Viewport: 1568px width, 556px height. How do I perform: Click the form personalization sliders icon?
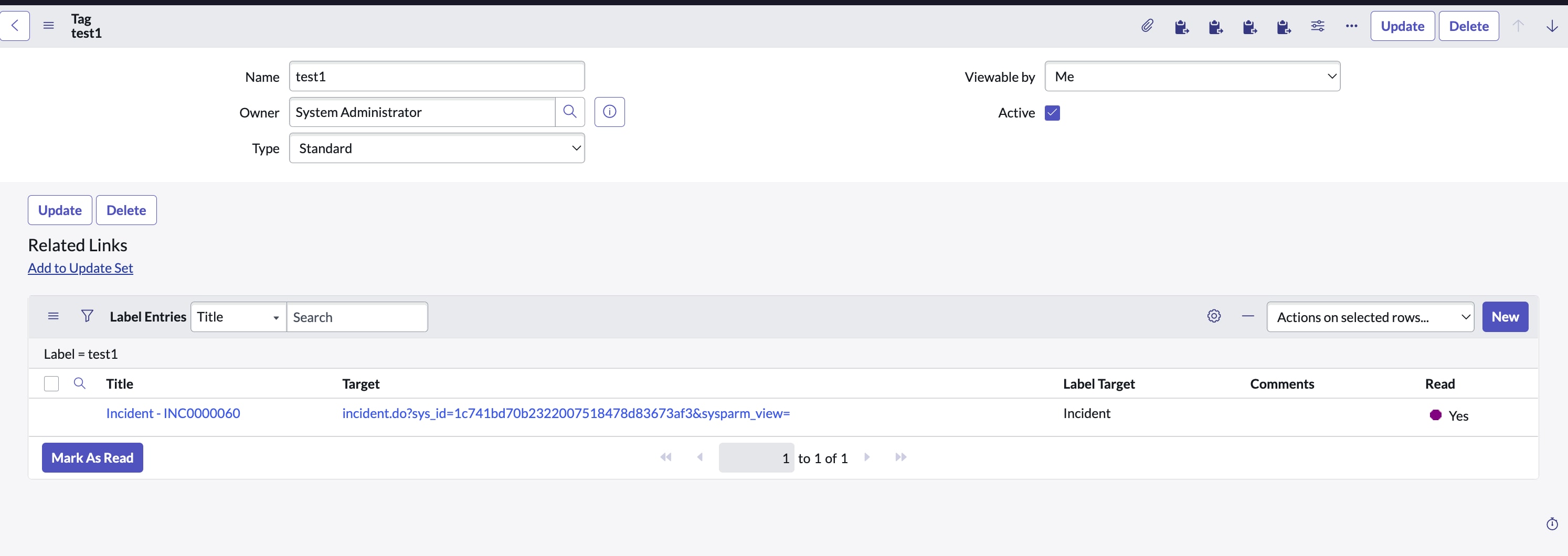pos(1318,26)
